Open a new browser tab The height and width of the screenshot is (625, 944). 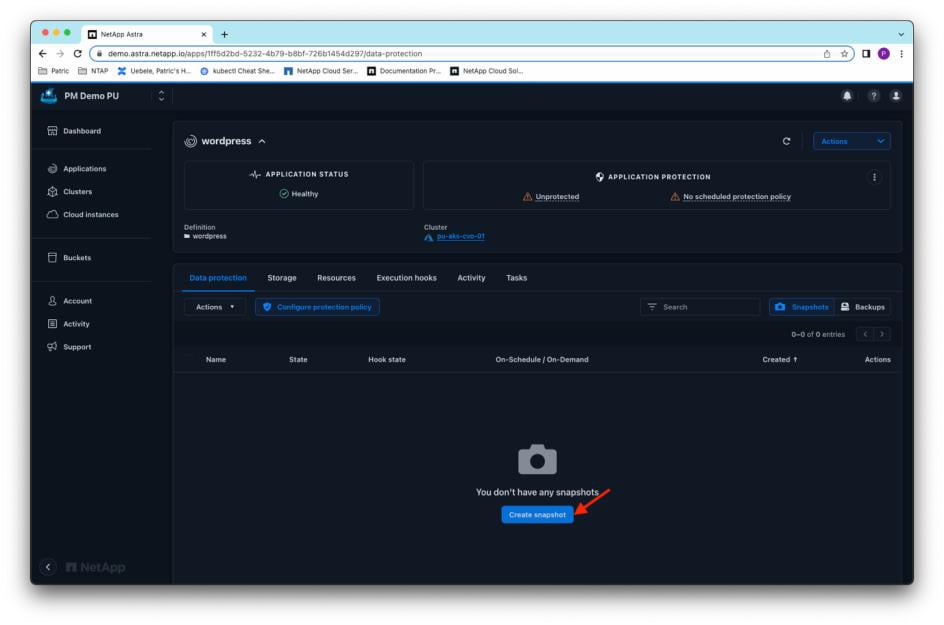224,34
